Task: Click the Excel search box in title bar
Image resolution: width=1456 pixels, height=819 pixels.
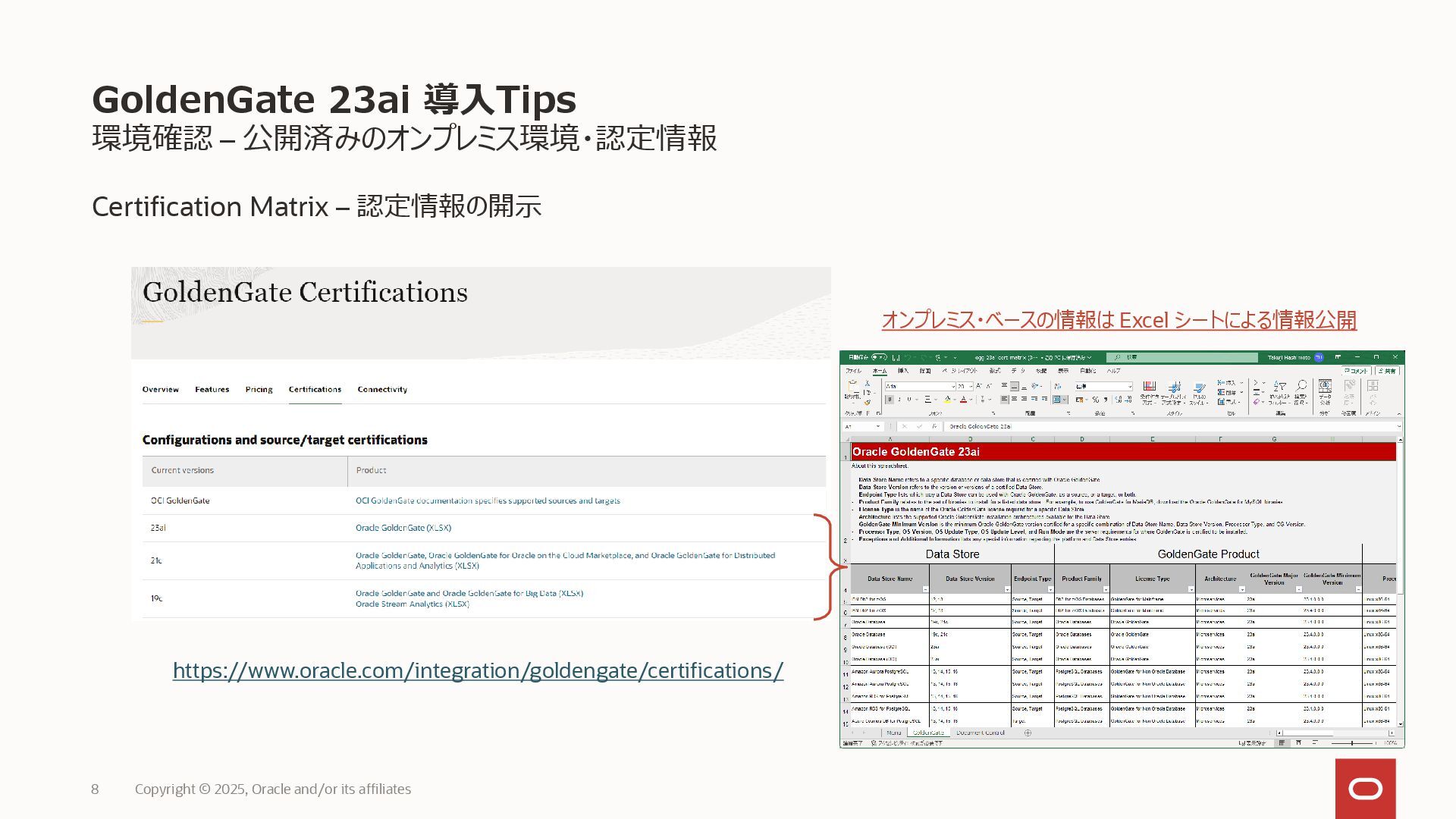Action: (1181, 357)
